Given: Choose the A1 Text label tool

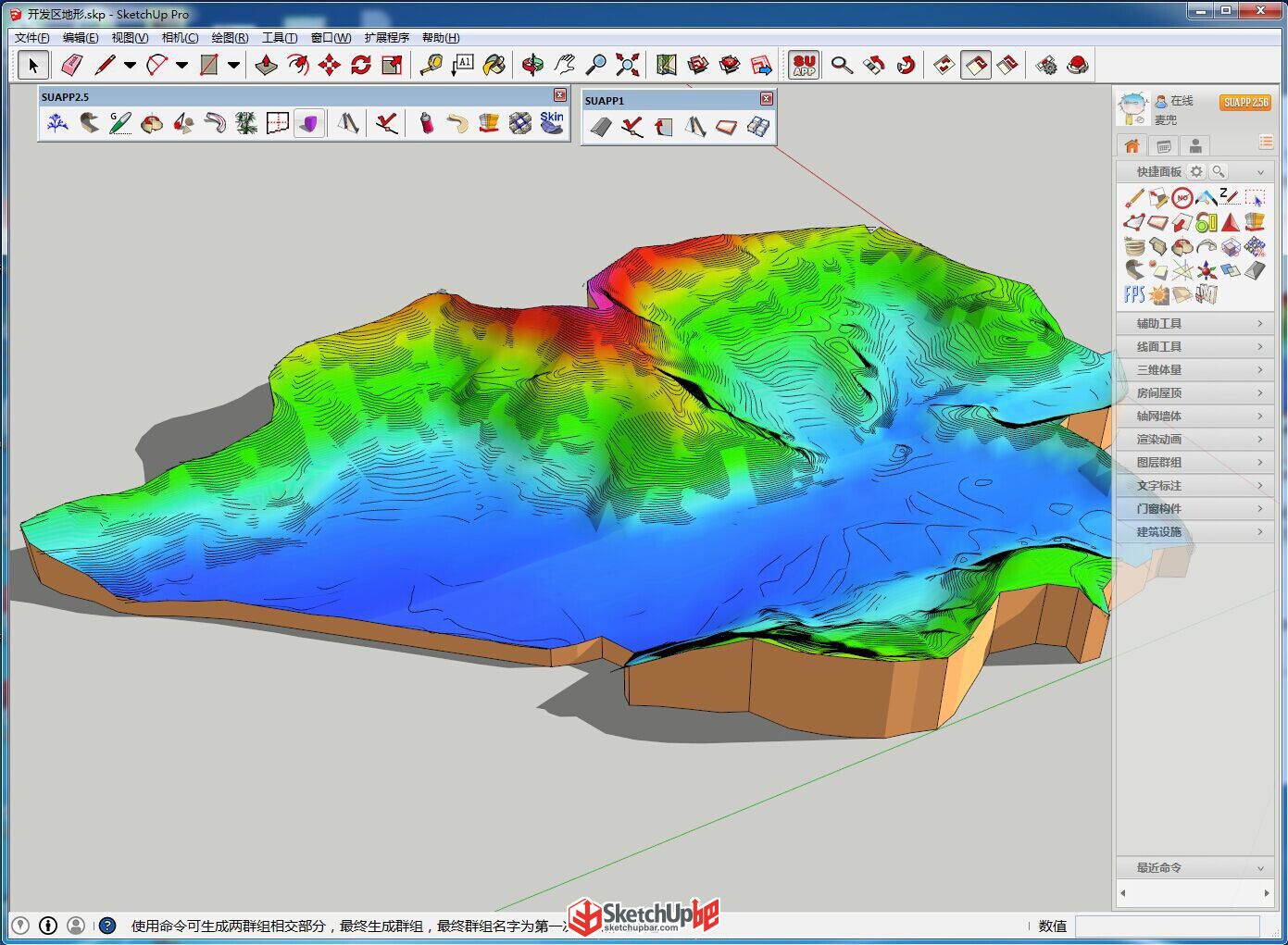Looking at the screenshot, I should point(462,65).
